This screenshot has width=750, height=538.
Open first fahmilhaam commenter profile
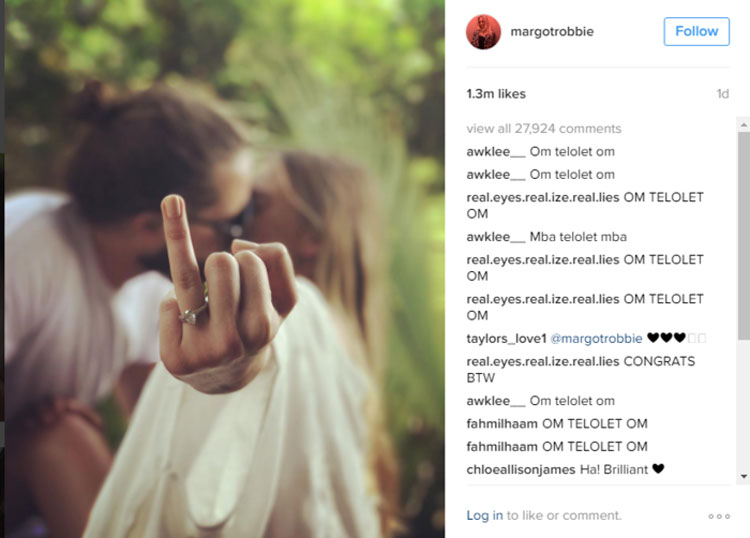click(502, 424)
